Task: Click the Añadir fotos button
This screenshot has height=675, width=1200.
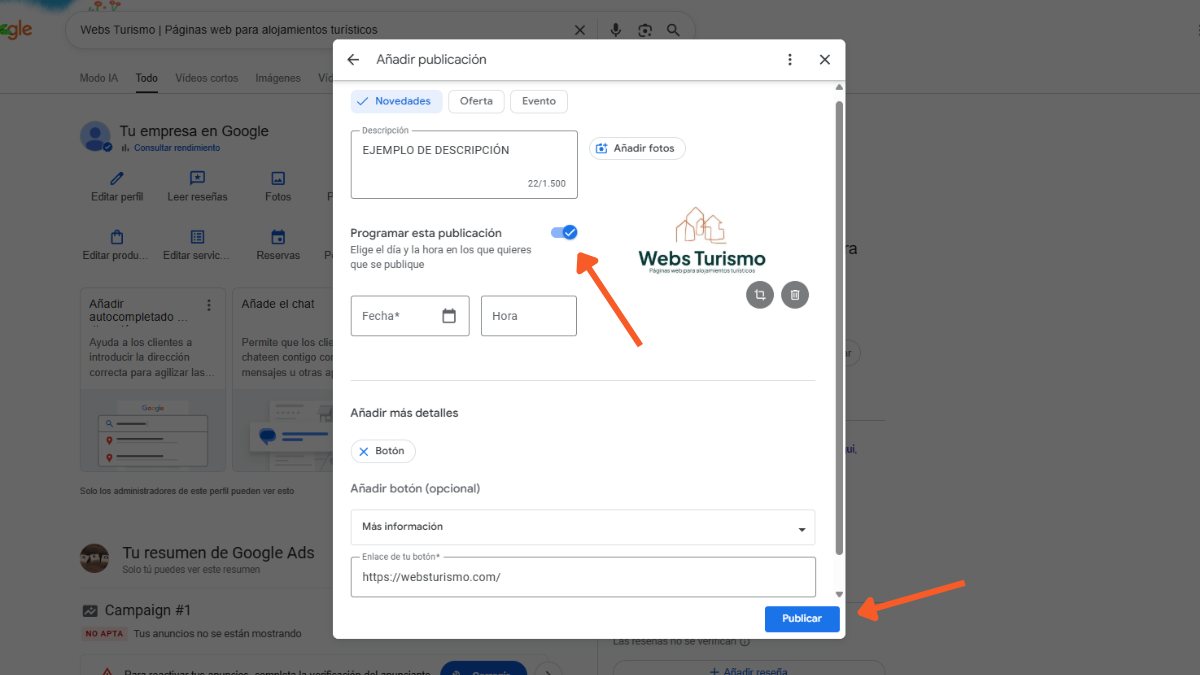Action: tap(637, 149)
